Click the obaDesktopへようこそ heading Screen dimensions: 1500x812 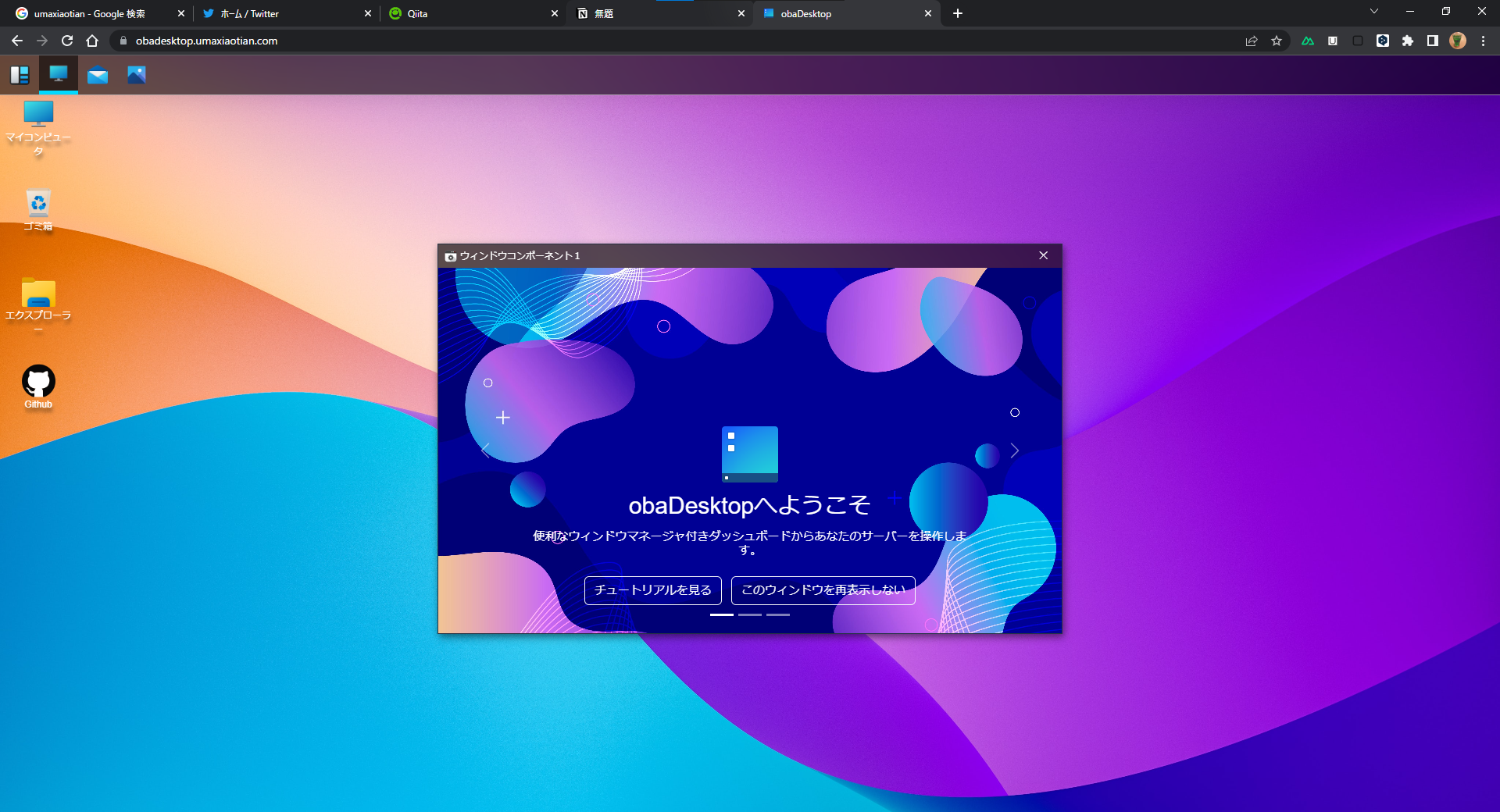749,506
